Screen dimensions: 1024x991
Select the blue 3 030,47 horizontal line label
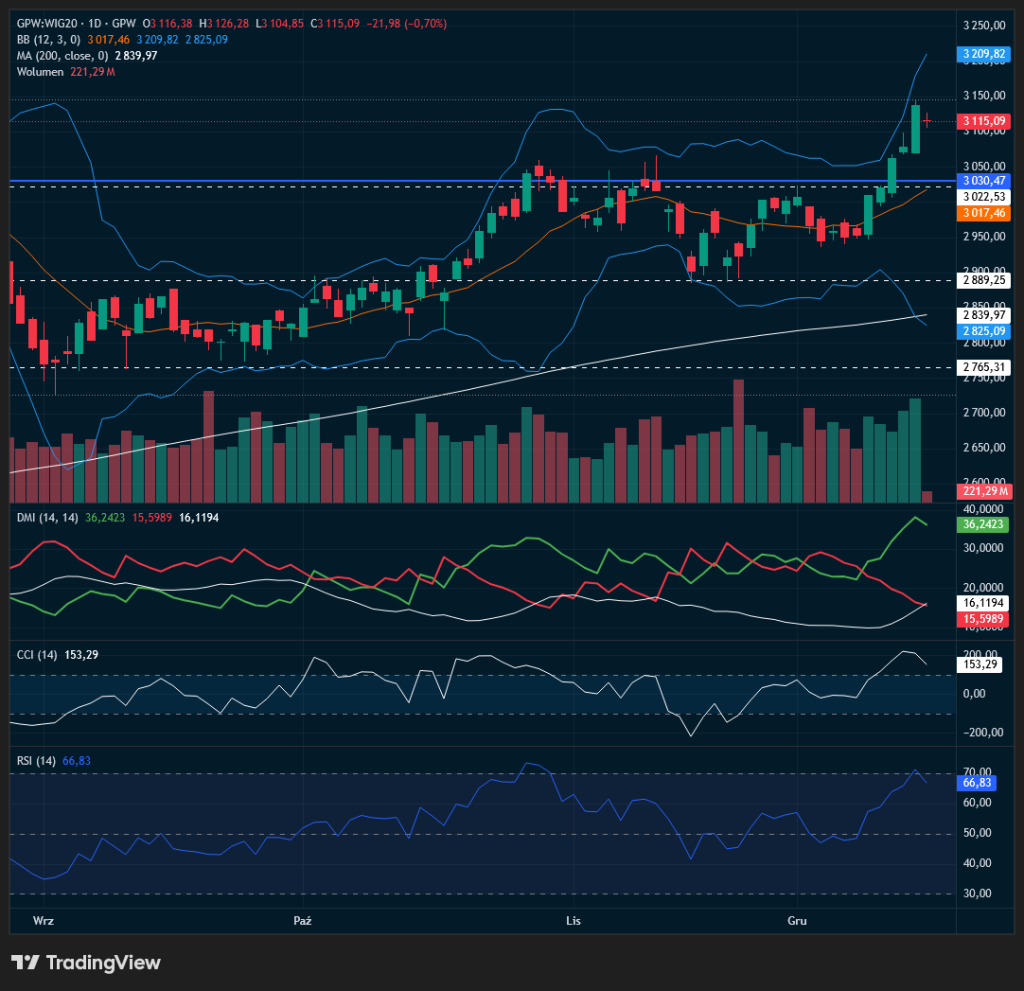coord(984,180)
